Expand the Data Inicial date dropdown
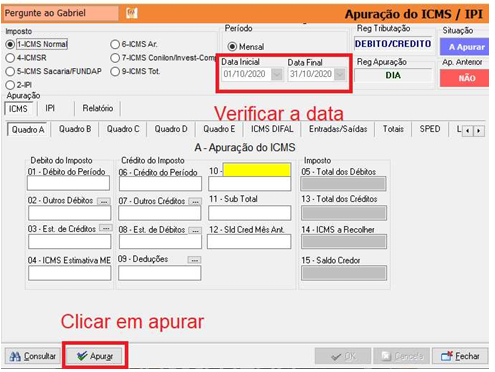Screen dimensions: 495x372 click(277, 74)
